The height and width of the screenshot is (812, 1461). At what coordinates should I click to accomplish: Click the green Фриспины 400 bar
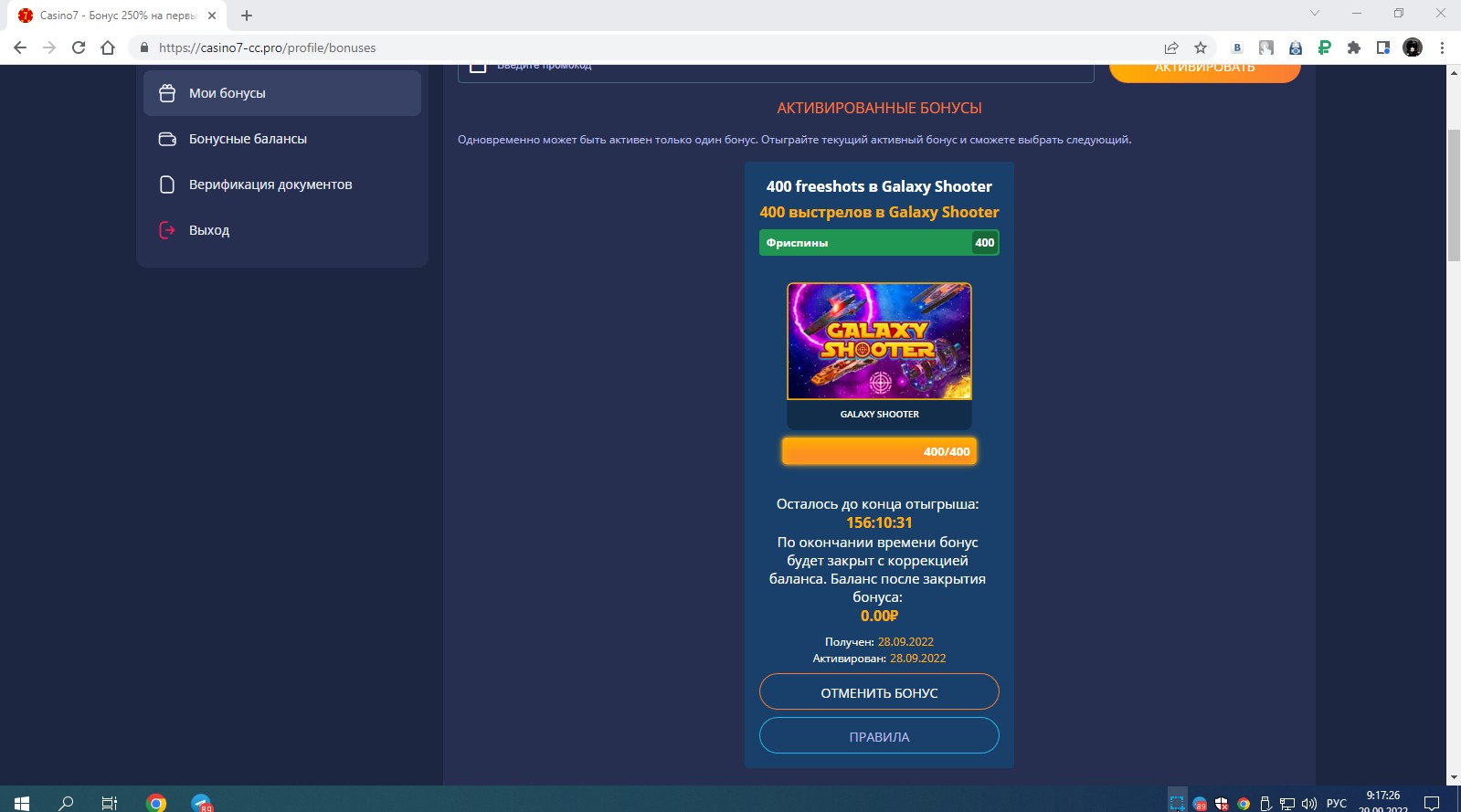click(879, 242)
